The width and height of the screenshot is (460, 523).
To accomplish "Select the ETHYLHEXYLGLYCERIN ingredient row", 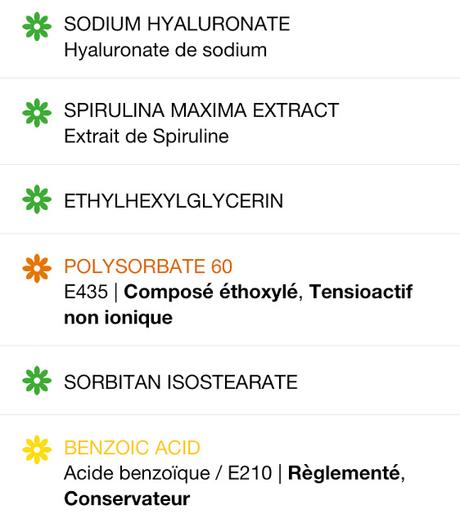I will 230,200.
